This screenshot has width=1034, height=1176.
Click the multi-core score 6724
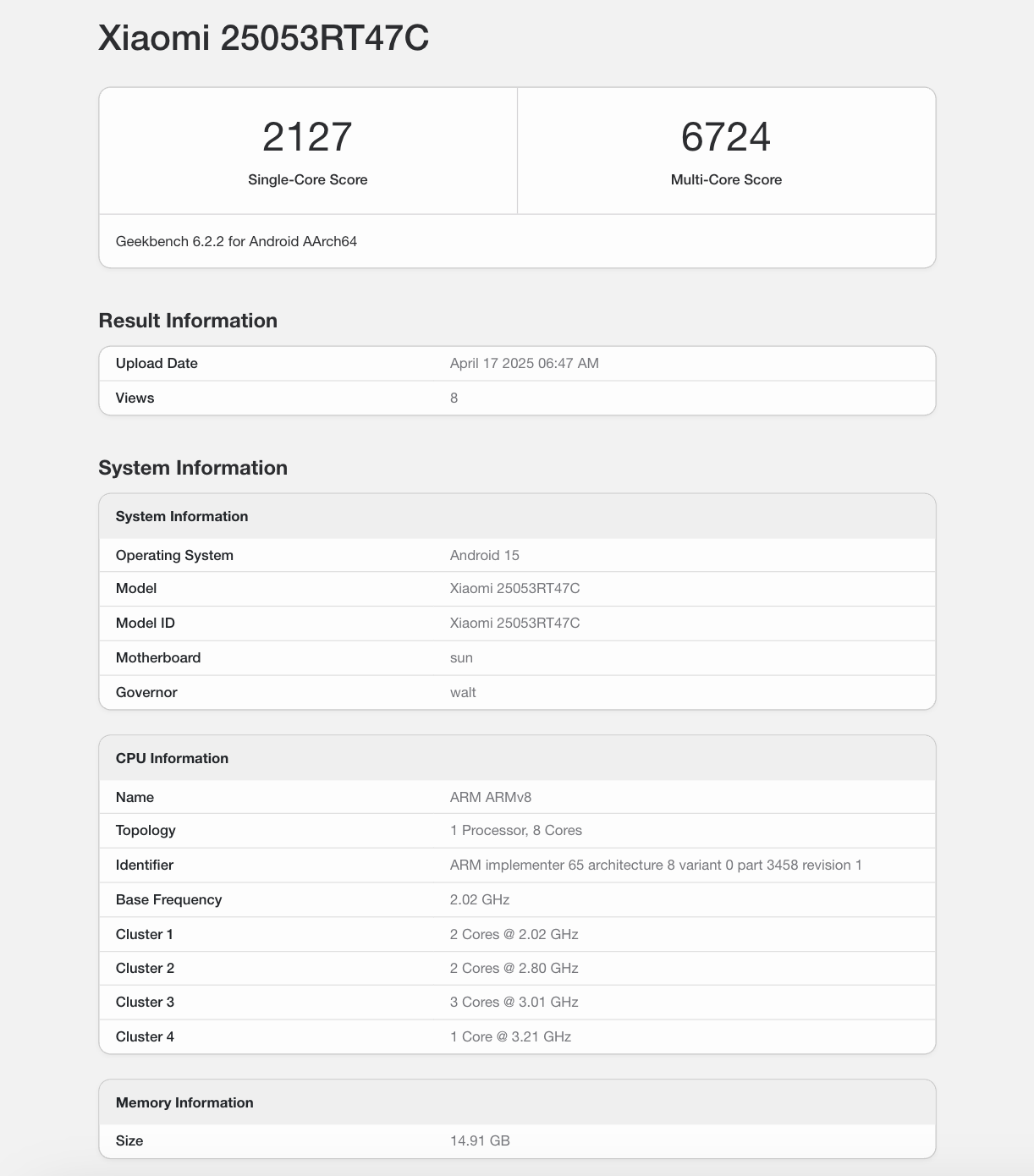click(726, 137)
